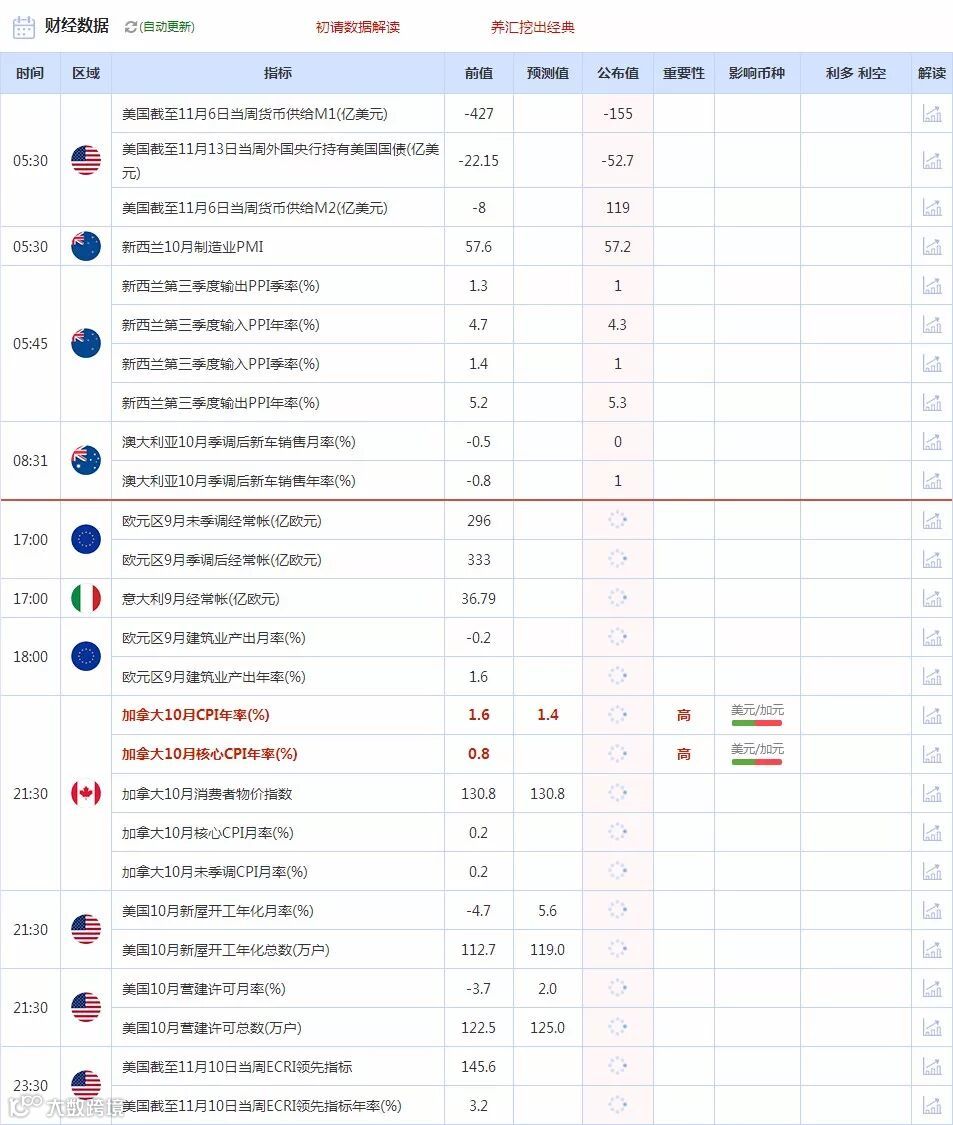Image resolution: width=953 pixels, height=1125 pixels.
Task: Open chart icon for 美国营建许可月率 row
Action: coord(931,988)
